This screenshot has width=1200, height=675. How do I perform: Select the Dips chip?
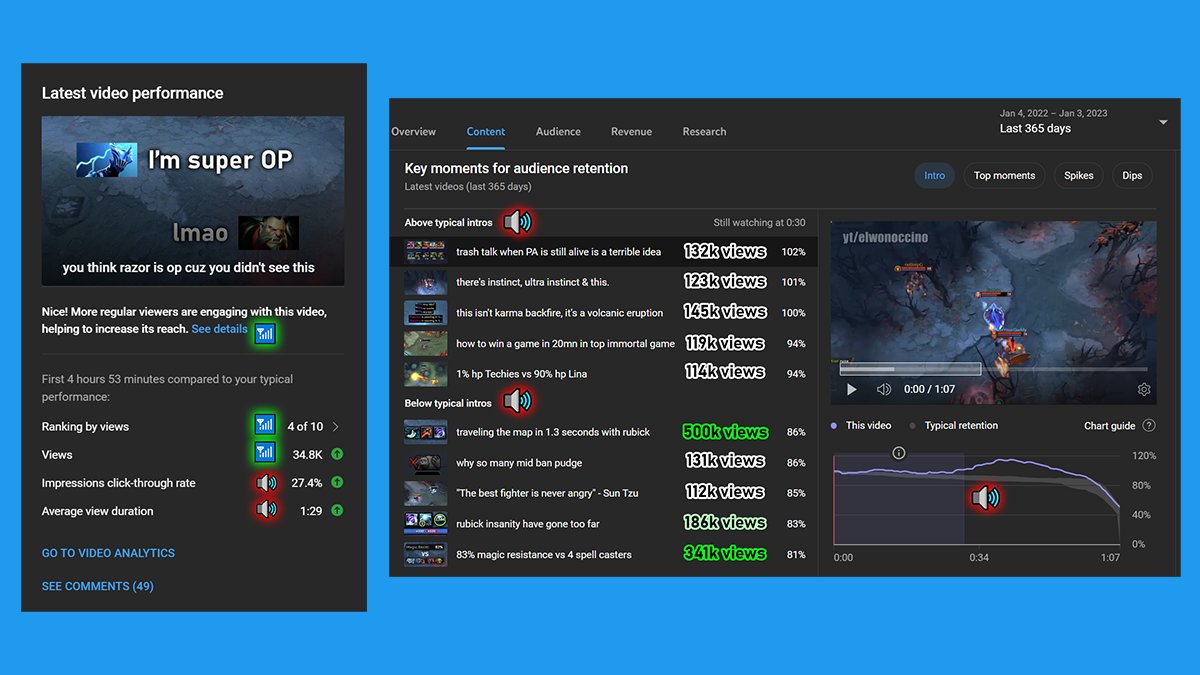pyautogui.click(x=1132, y=175)
